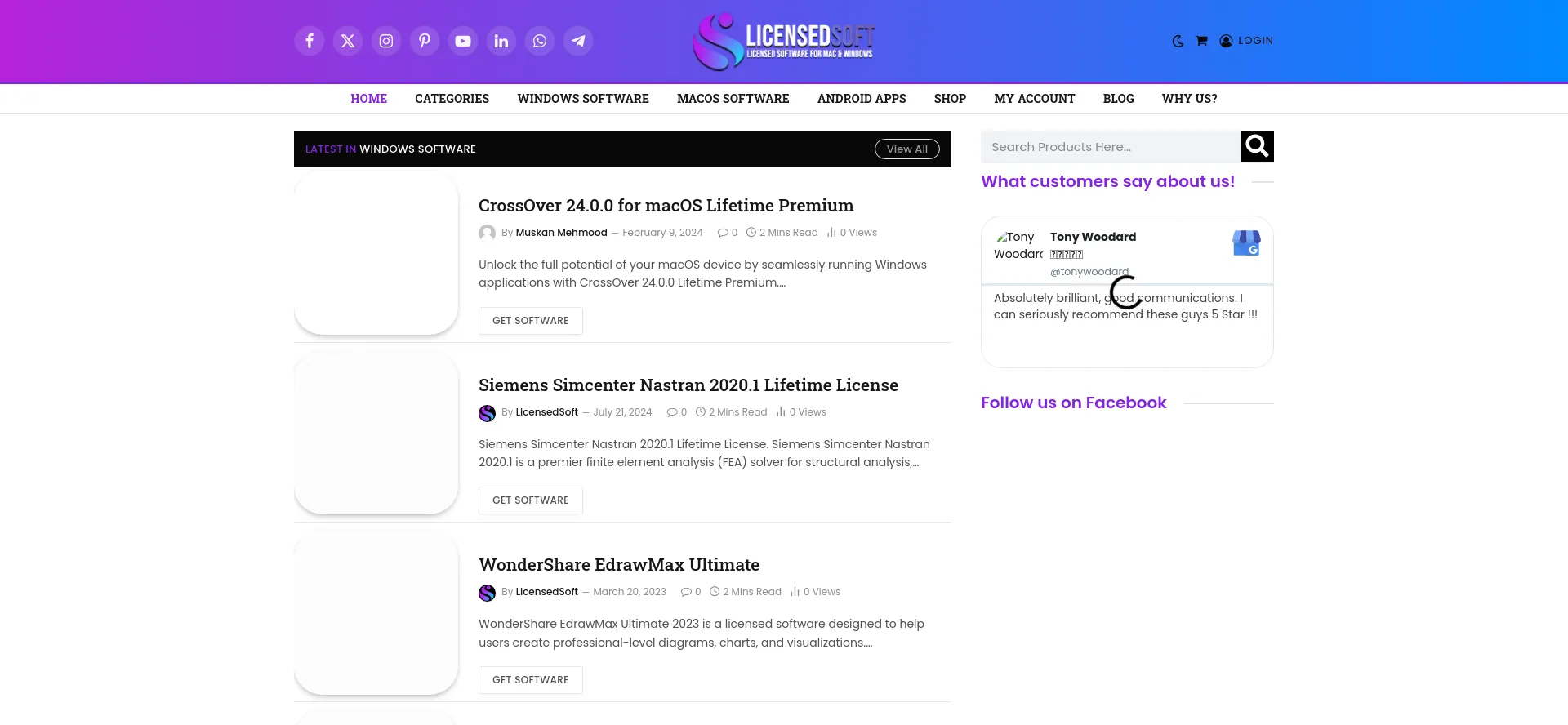This screenshot has height=725, width=1568.
Task: Click the Telegram icon
Action: [578, 41]
